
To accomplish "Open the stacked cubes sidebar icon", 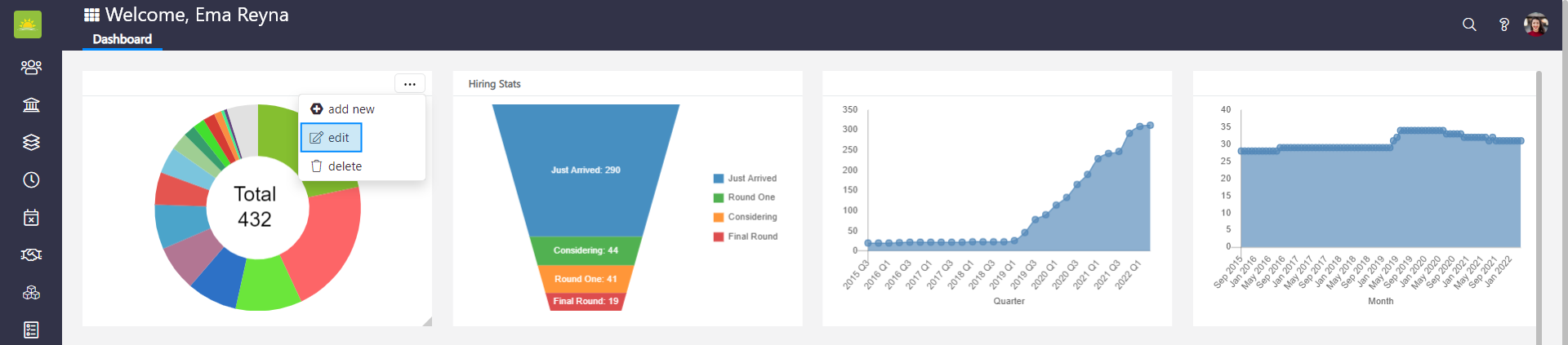I will tap(31, 292).
